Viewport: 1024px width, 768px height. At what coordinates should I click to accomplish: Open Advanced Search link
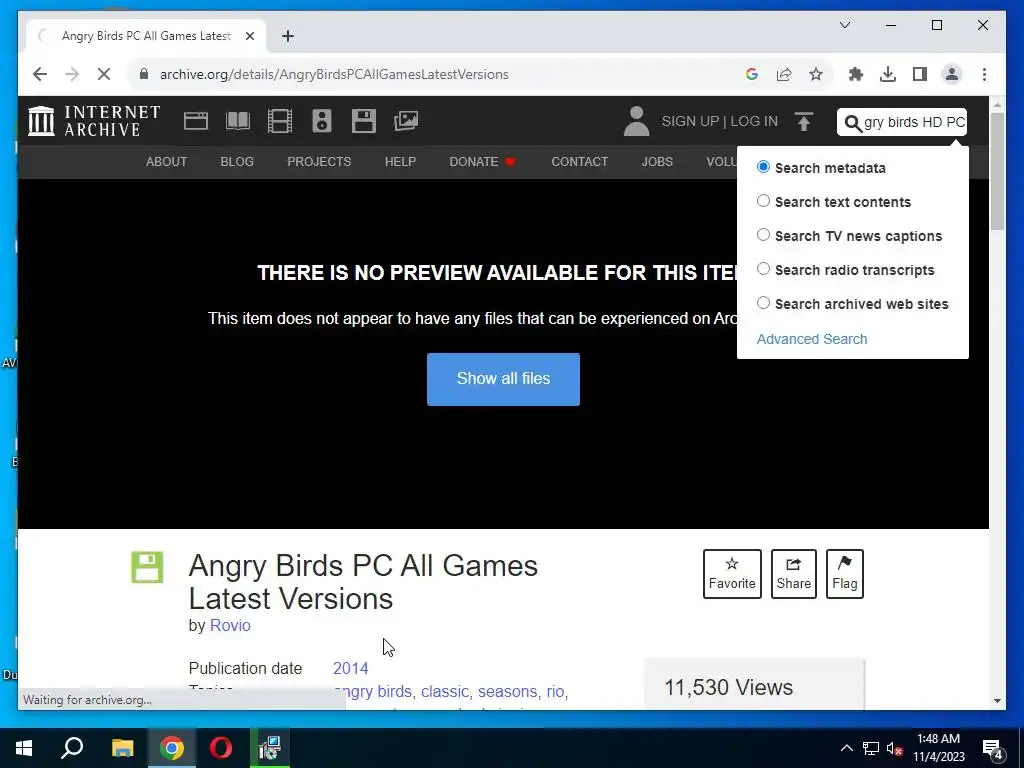(812, 339)
